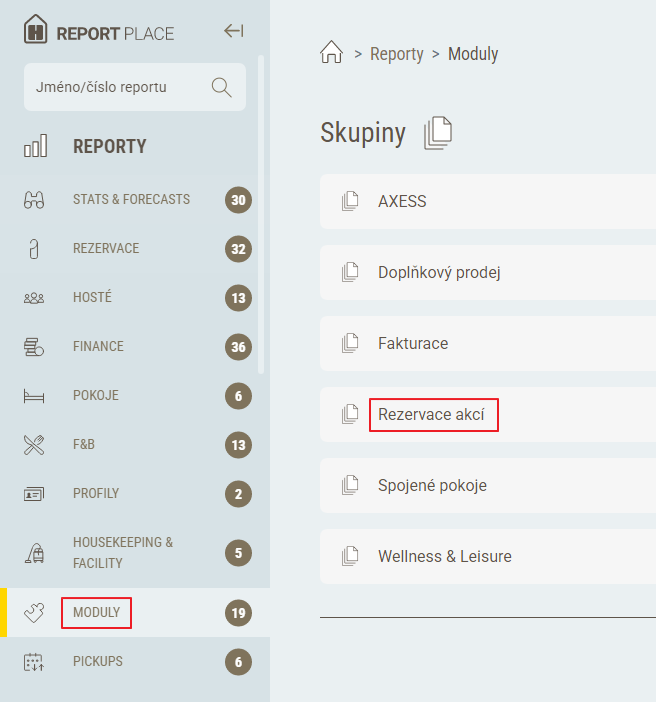Select the Moduly sidebar item
The image size is (656, 702).
point(96,612)
